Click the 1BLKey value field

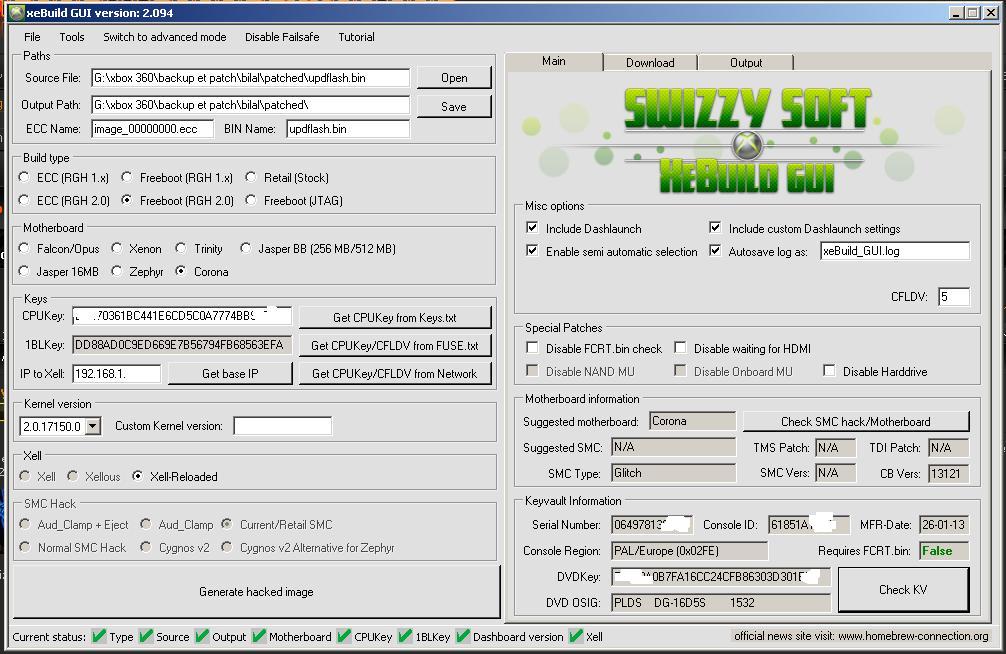pyautogui.click(x=182, y=345)
